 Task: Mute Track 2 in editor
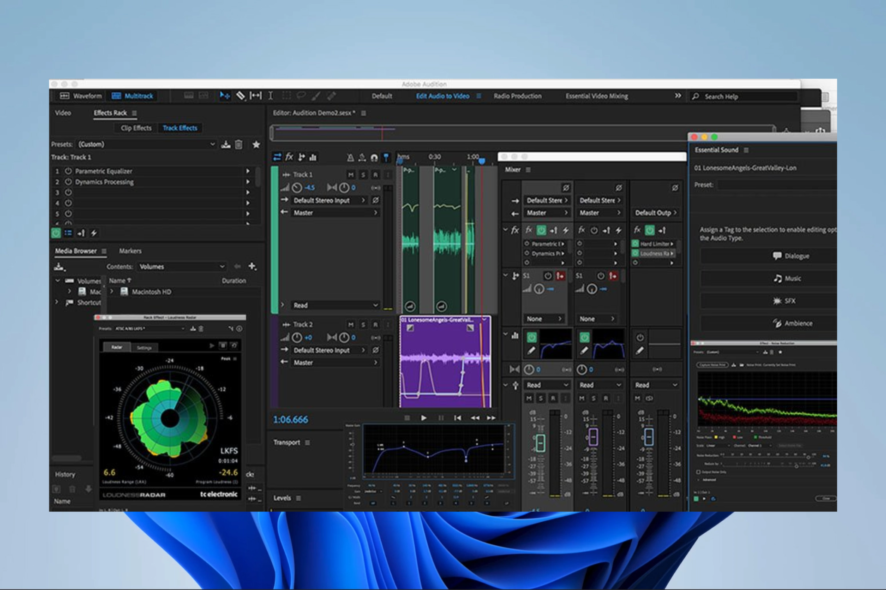click(351, 325)
